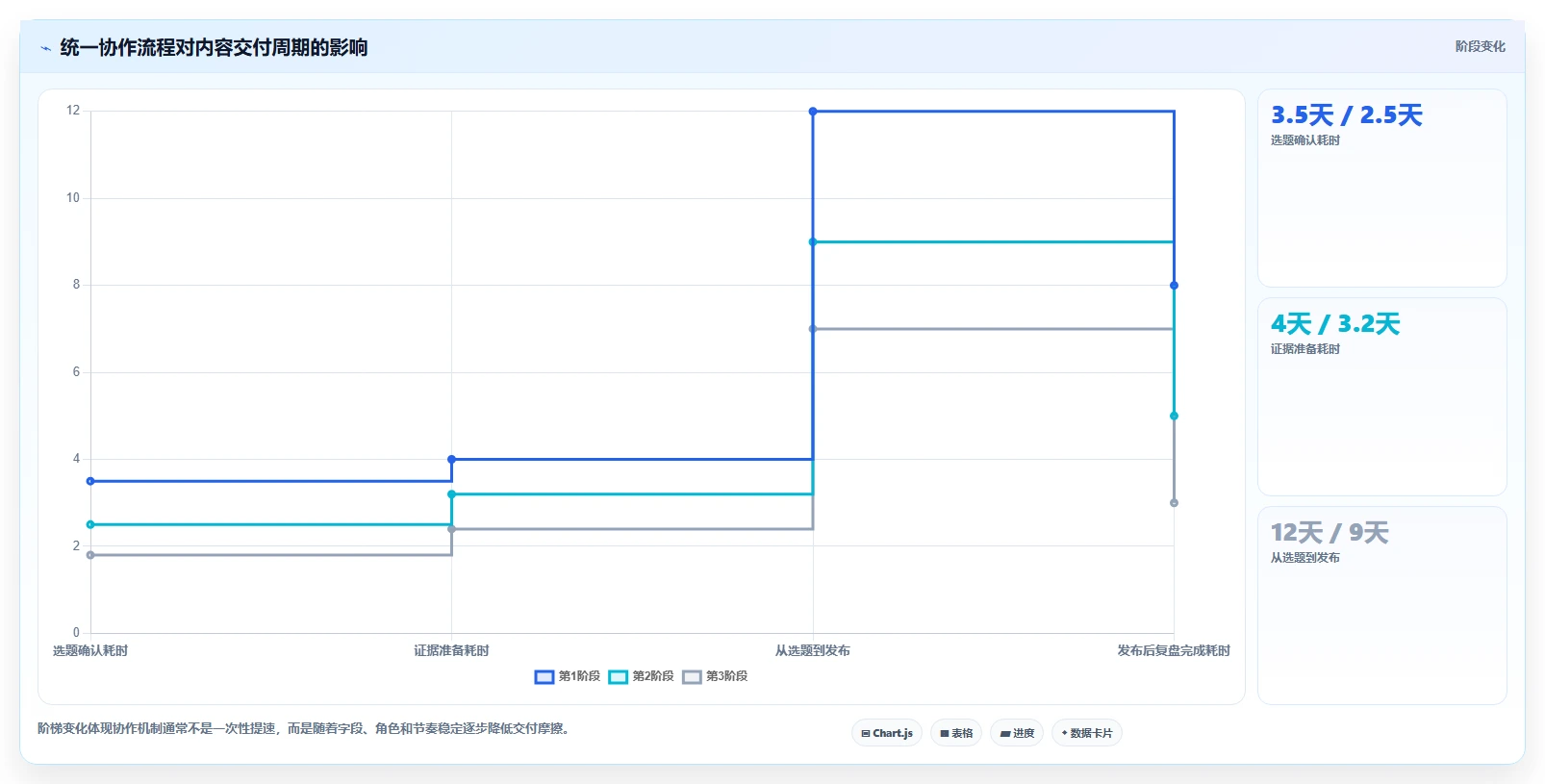This screenshot has width=1545, height=784.
Task: Click the sparkle icon in the 数据卡片 tag
Action: (x=1064, y=733)
